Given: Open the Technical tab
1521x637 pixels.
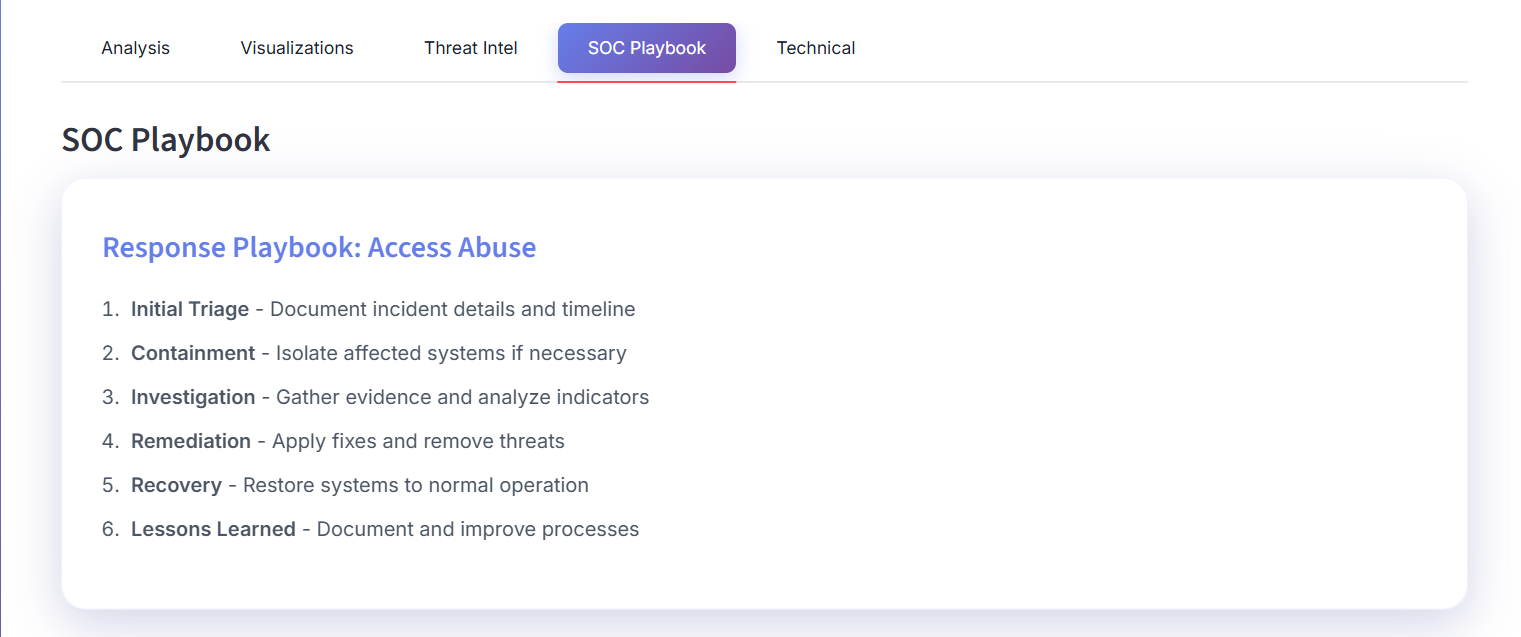Looking at the screenshot, I should (x=815, y=47).
